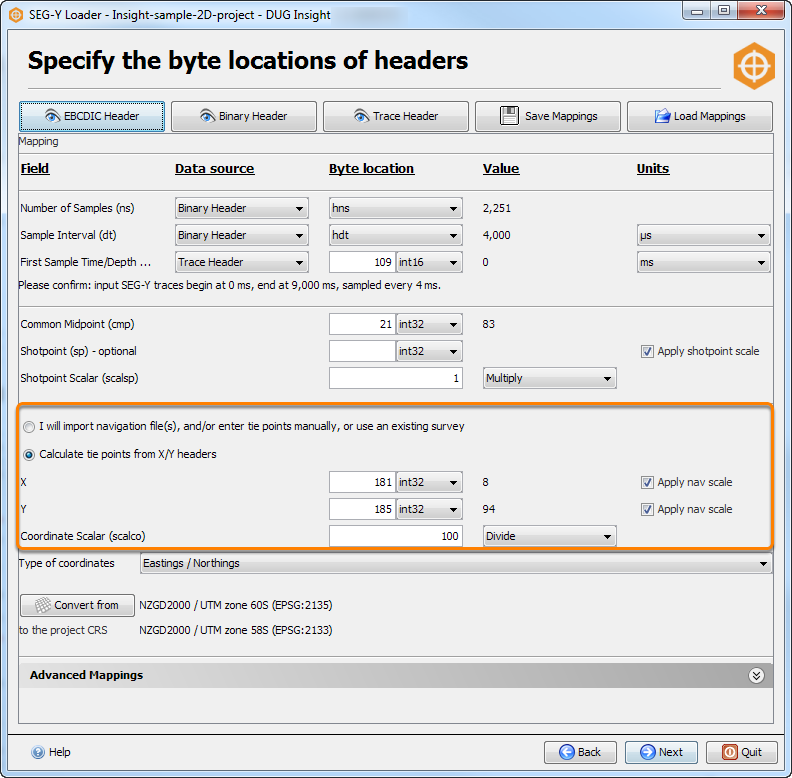792x778 pixels.
Task: Open Sample Interval data source dropdown
Action: 242,235
